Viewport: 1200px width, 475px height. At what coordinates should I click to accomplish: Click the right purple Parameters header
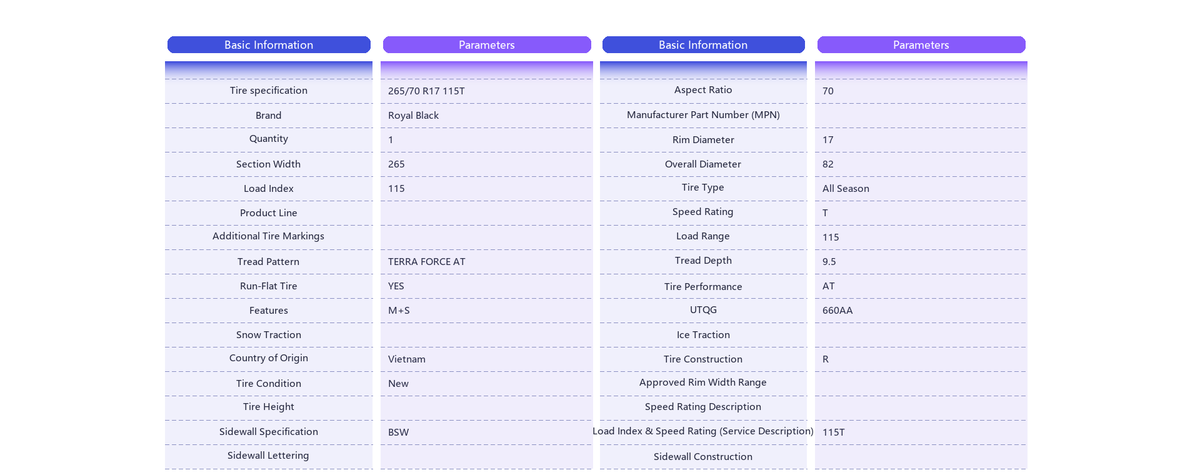(921, 45)
